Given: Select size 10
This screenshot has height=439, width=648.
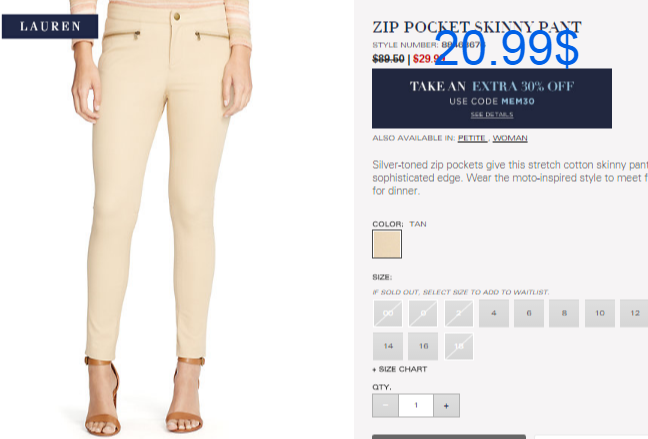Looking at the screenshot, I should click(x=600, y=313).
